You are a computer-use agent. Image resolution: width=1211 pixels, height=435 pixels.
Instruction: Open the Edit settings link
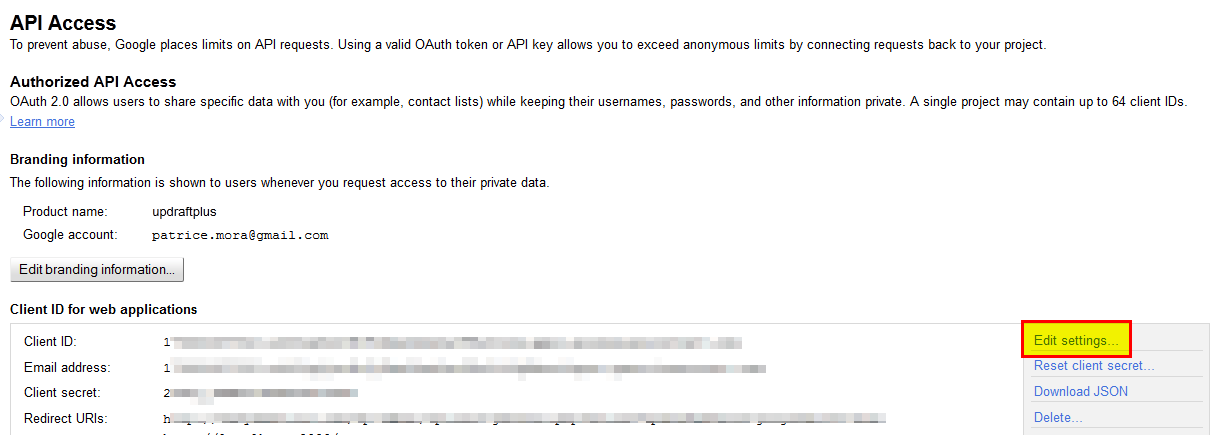pyautogui.click(x=1076, y=341)
